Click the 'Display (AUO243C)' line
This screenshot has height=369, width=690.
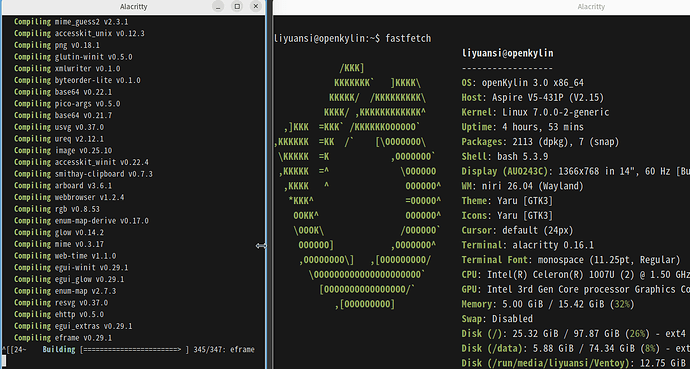pyautogui.click(x=576, y=171)
